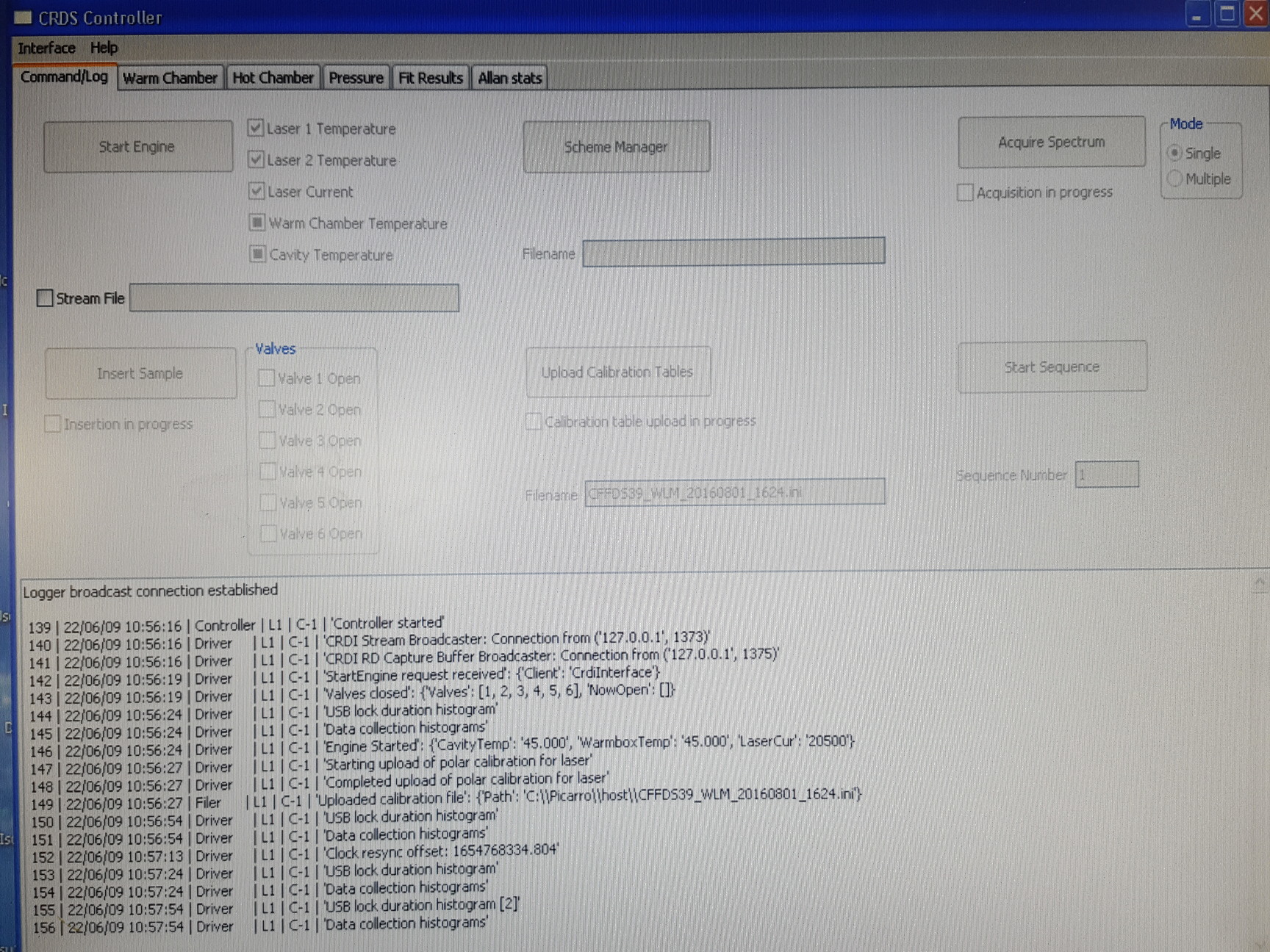This screenshot has height=952, width=1270.
Task: Enable the Stream File checkbox
Action: tap(45, 298)
